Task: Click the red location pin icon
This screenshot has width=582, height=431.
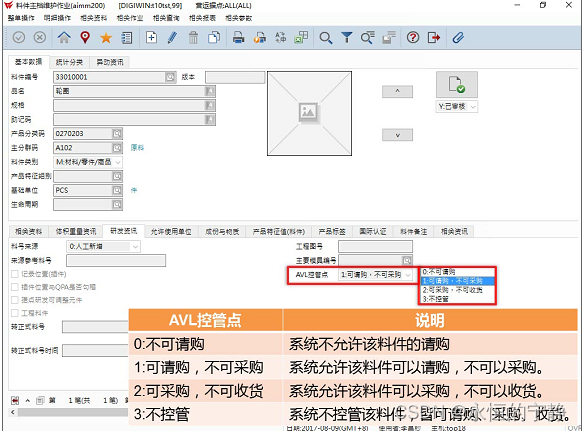Action: pyautogui.click(x=85, y=37)
